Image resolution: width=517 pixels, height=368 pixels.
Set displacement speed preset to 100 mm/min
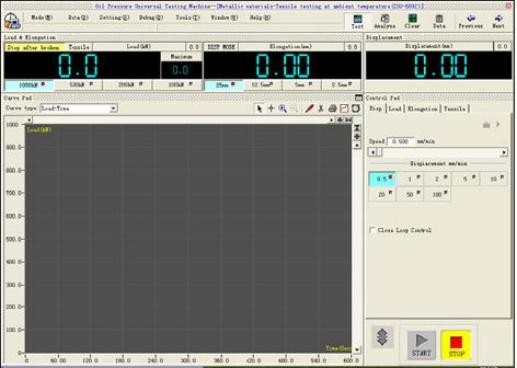pos(437,194)
